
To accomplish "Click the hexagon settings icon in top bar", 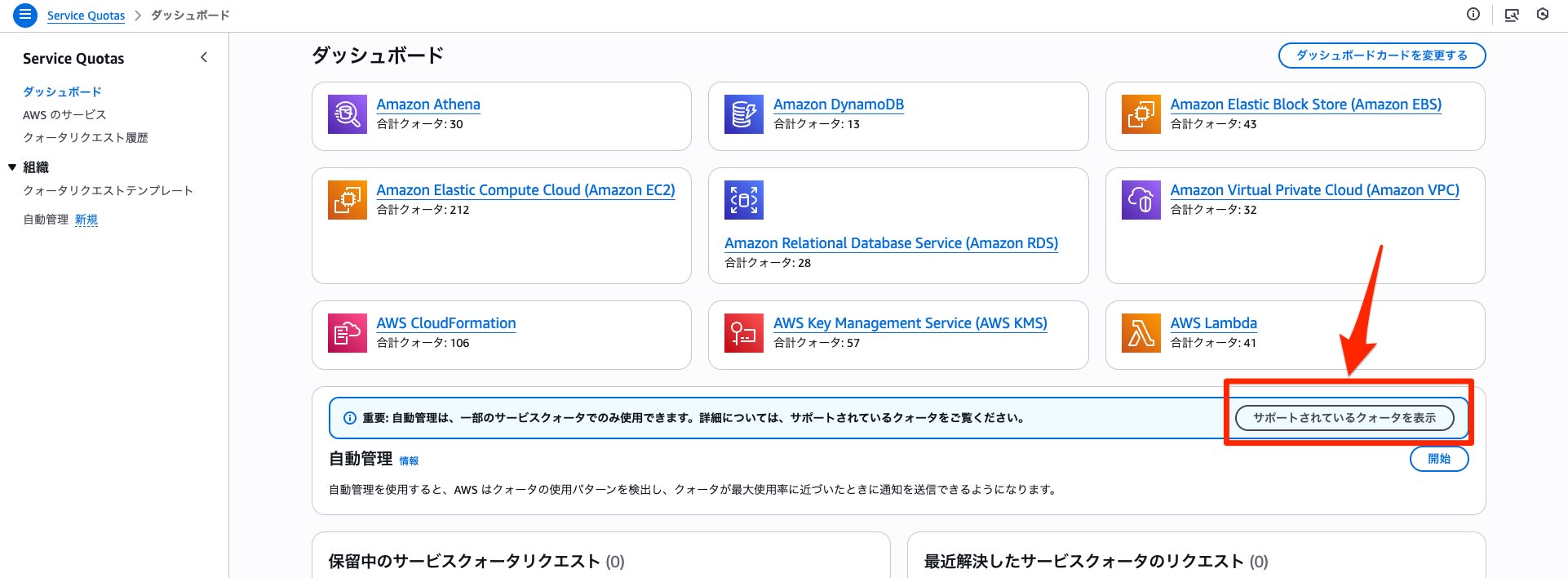I will [1543, 14].
